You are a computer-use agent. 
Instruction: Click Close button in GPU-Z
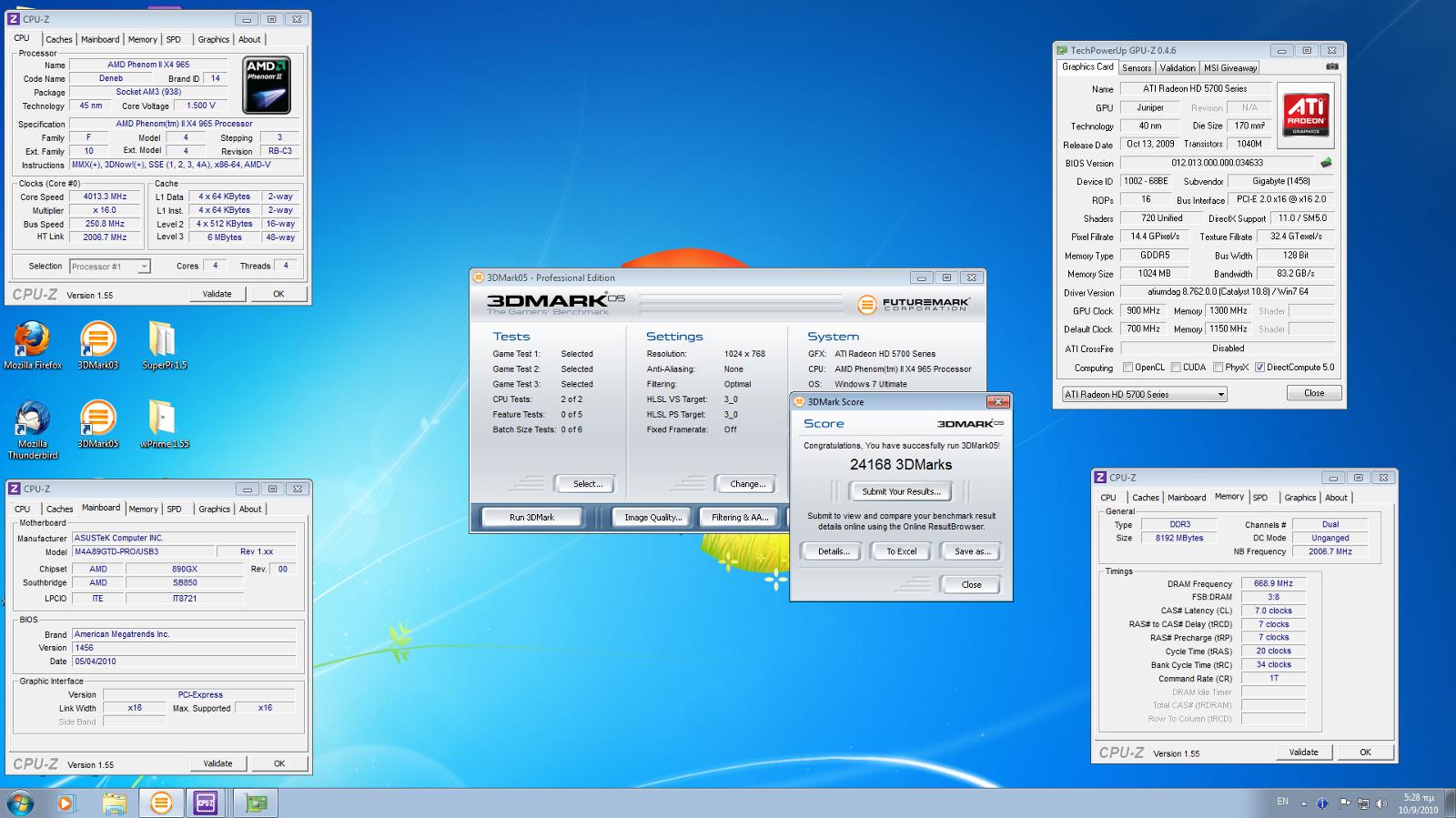(1314, 393)
